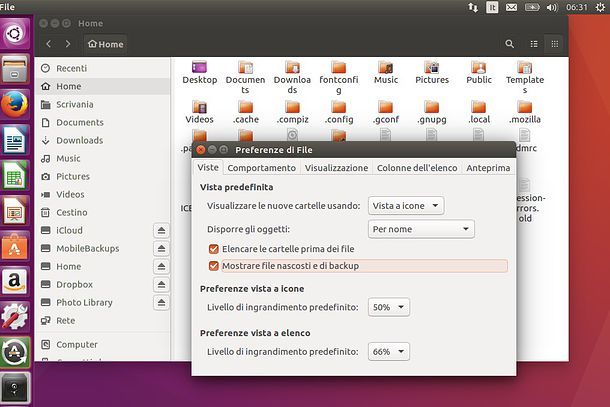Open the mail indicator in top panel
Viewport: 610px width, 407px height.
click(512, 7)
